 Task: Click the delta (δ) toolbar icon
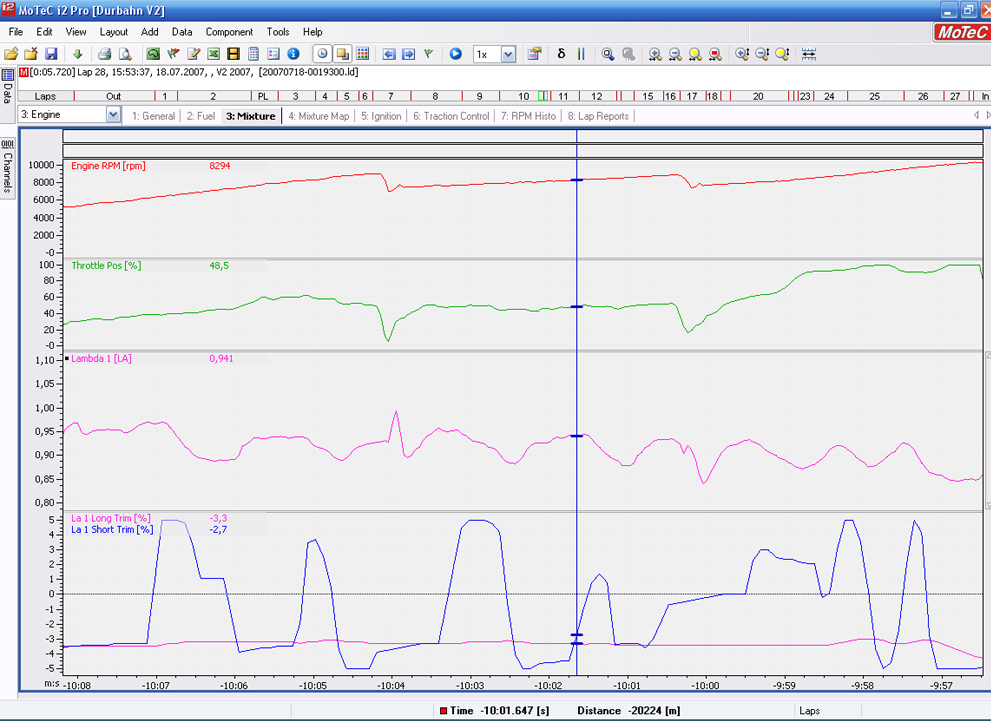[561, 54]
